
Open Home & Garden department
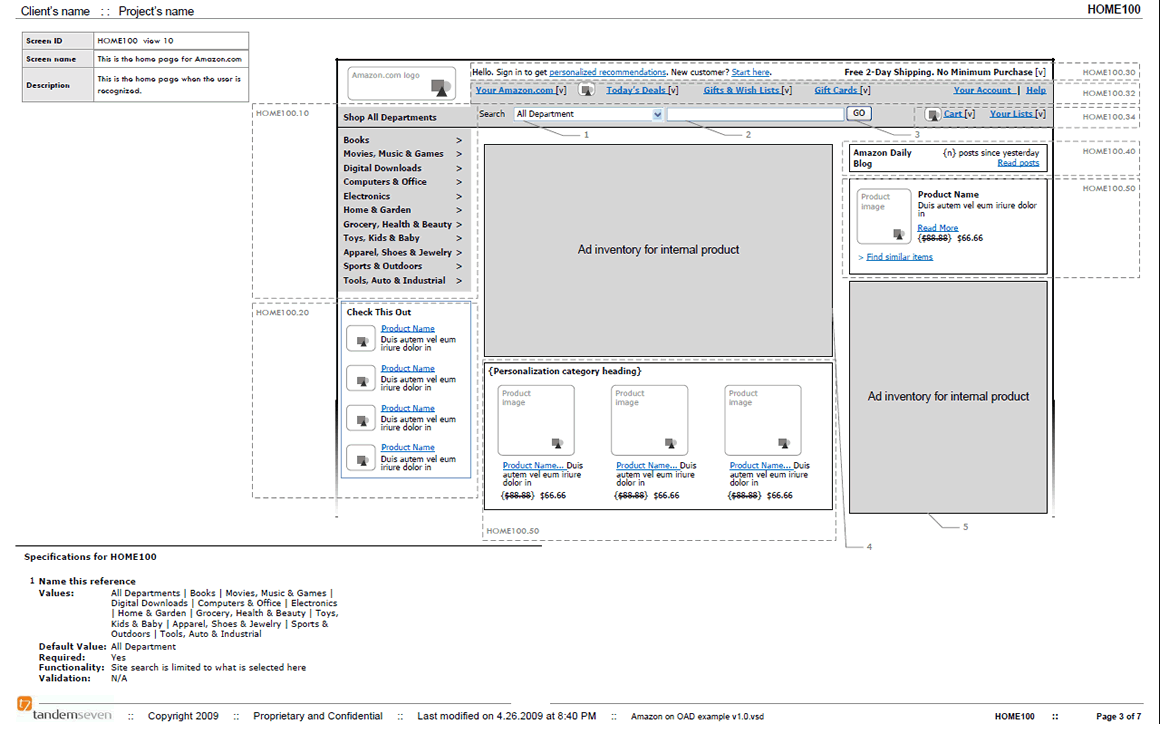377,210
